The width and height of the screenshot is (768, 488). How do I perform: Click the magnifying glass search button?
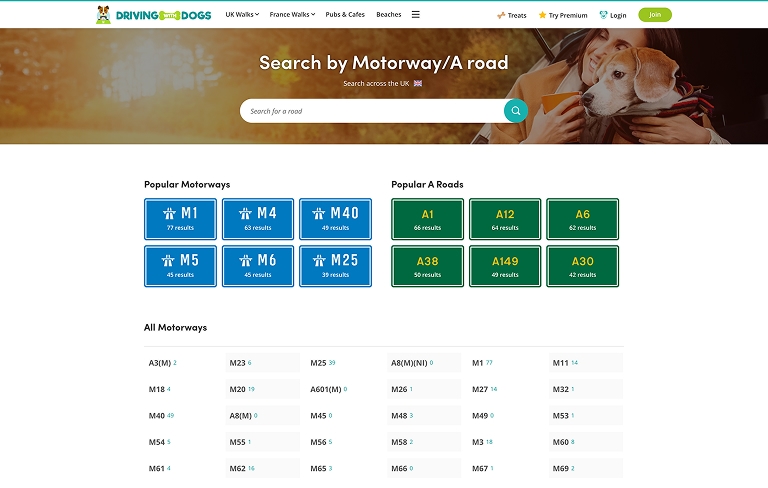pos(515,111)
